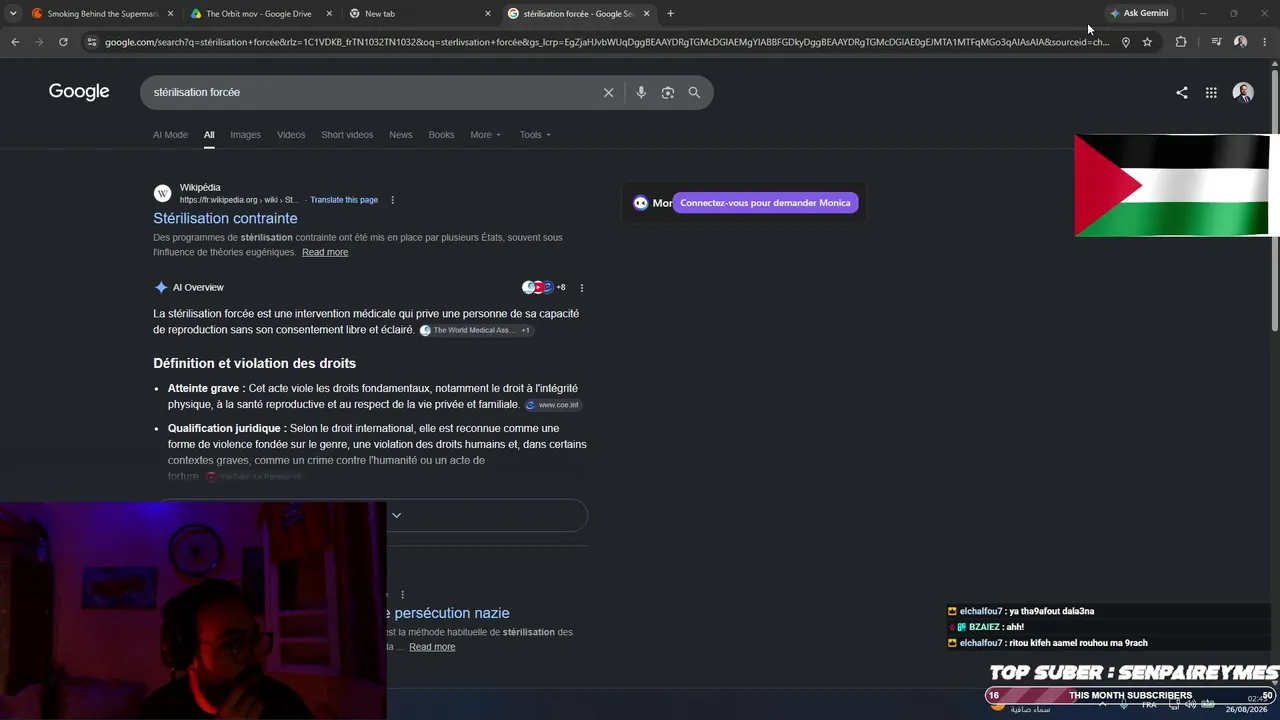The image size is (1280, 720).
Task: Click the Définition et violation des droits heading
Action: [254, 363]
